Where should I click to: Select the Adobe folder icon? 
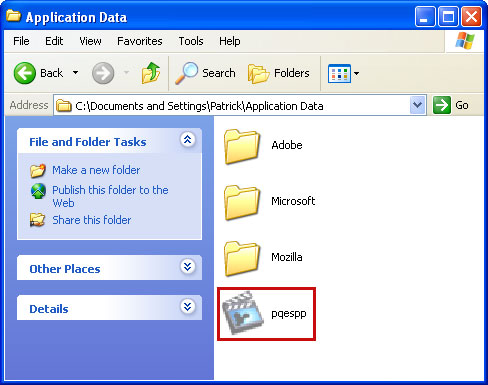pos(242,146)
